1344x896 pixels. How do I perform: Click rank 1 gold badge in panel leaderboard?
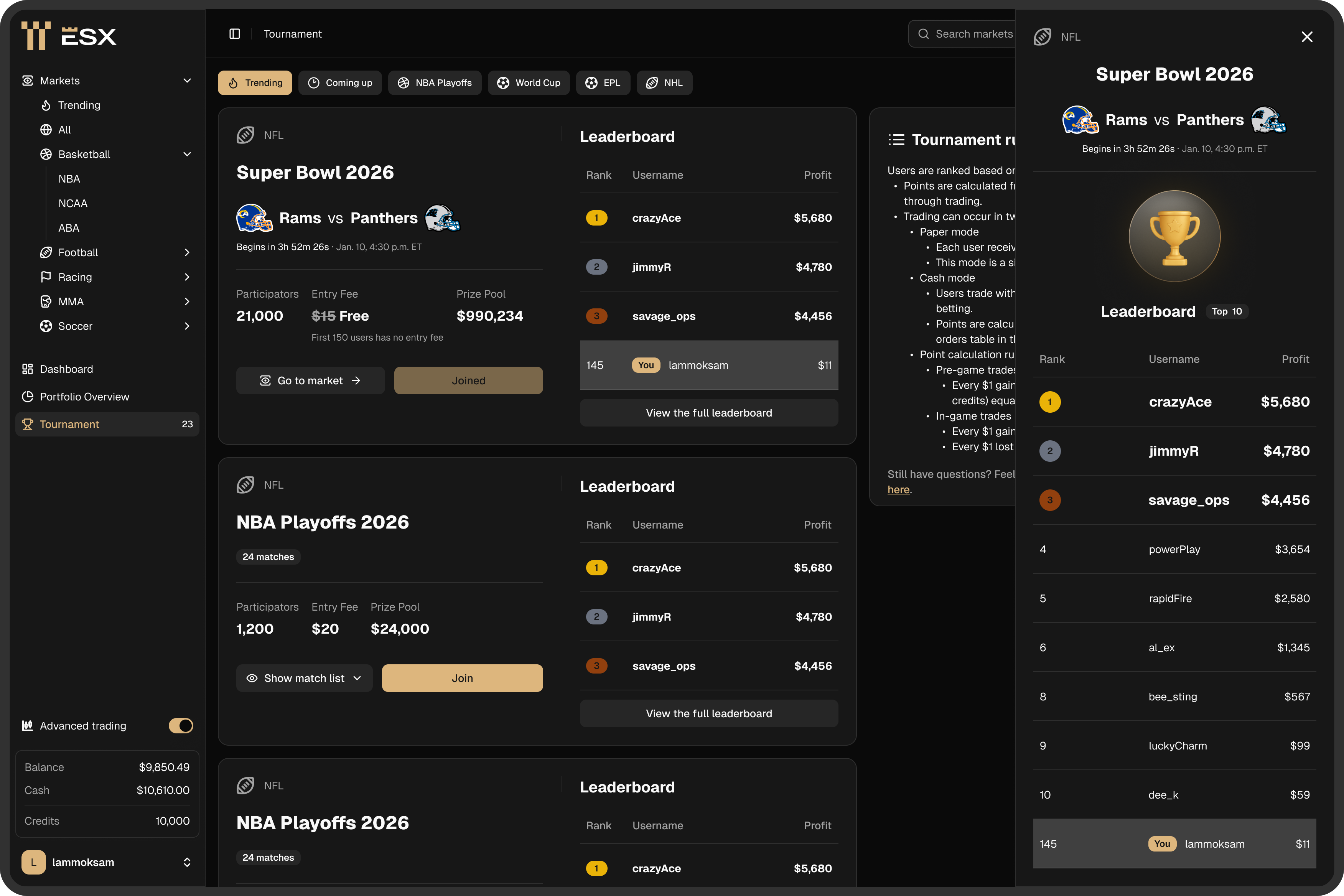[1050, 402]
